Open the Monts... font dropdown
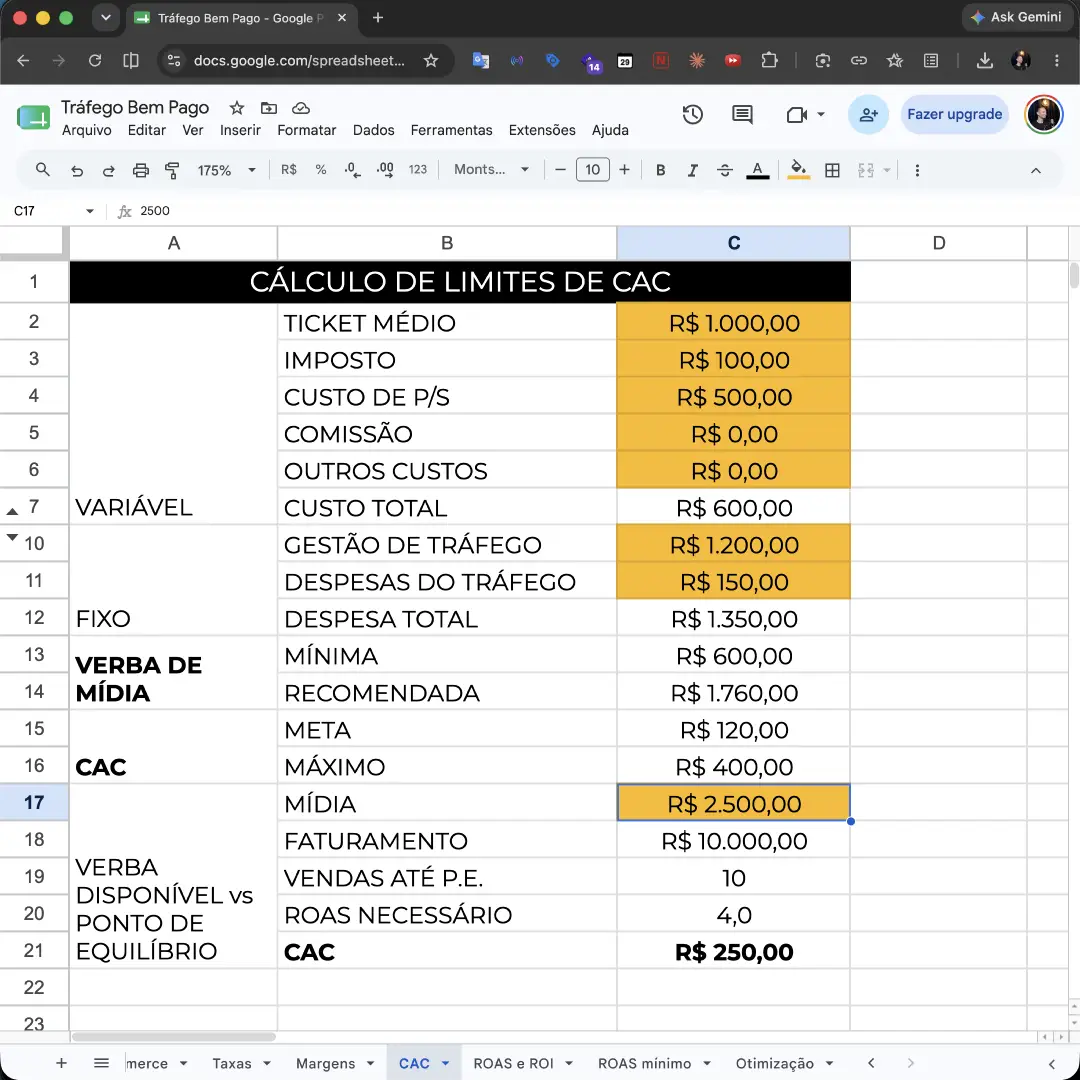Image resolution: width=1080 pixels, height=1080 pixels. coord(491,169)
